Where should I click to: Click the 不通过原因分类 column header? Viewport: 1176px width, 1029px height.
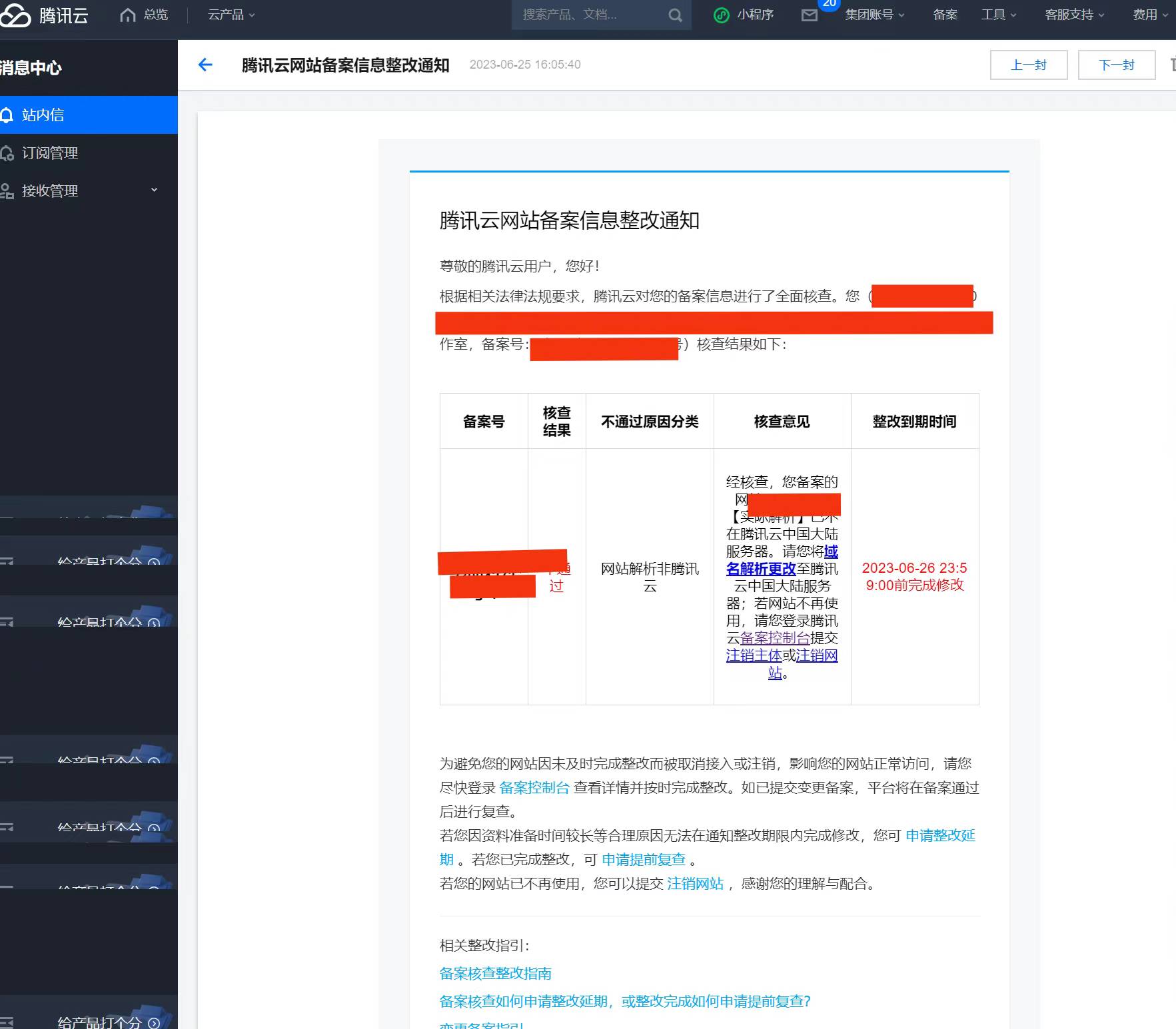(x=650, y=422)
